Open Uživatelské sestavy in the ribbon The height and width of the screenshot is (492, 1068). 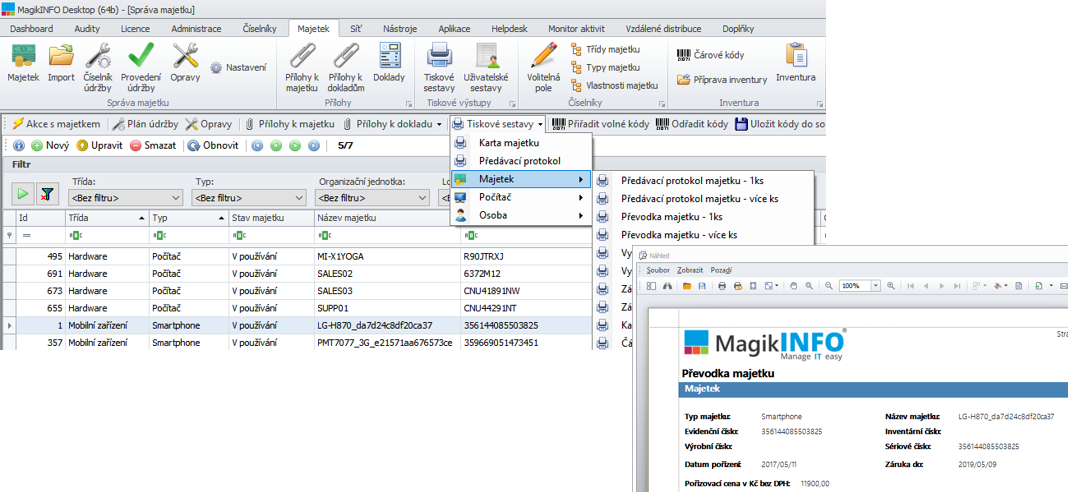point(486,67)
